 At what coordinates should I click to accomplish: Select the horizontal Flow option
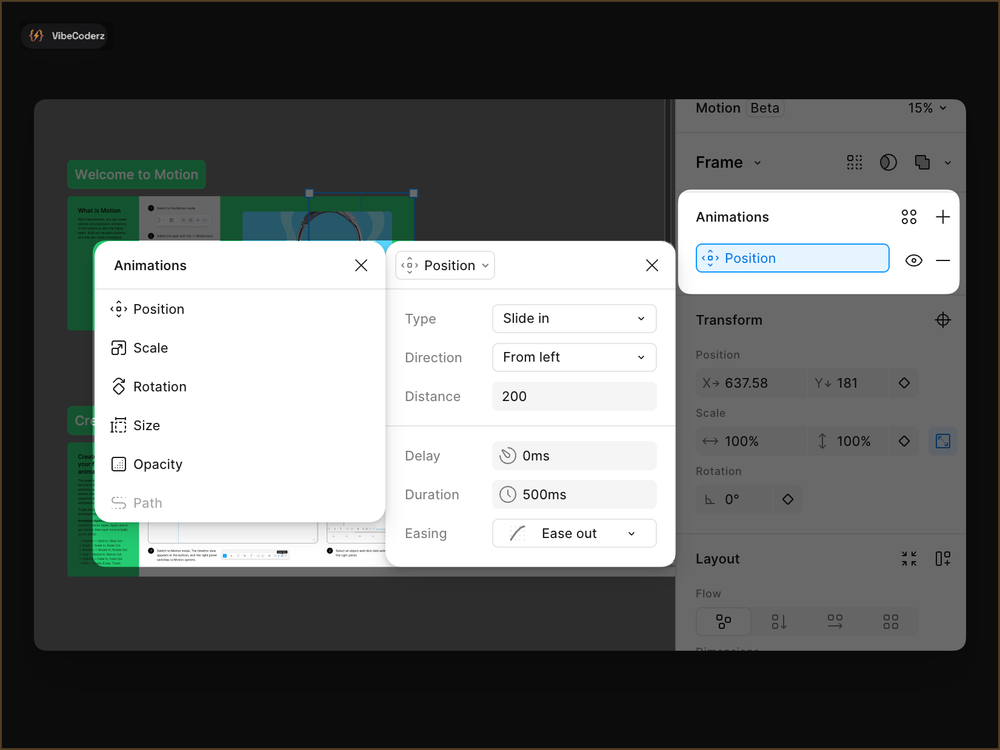coord(835,622)
